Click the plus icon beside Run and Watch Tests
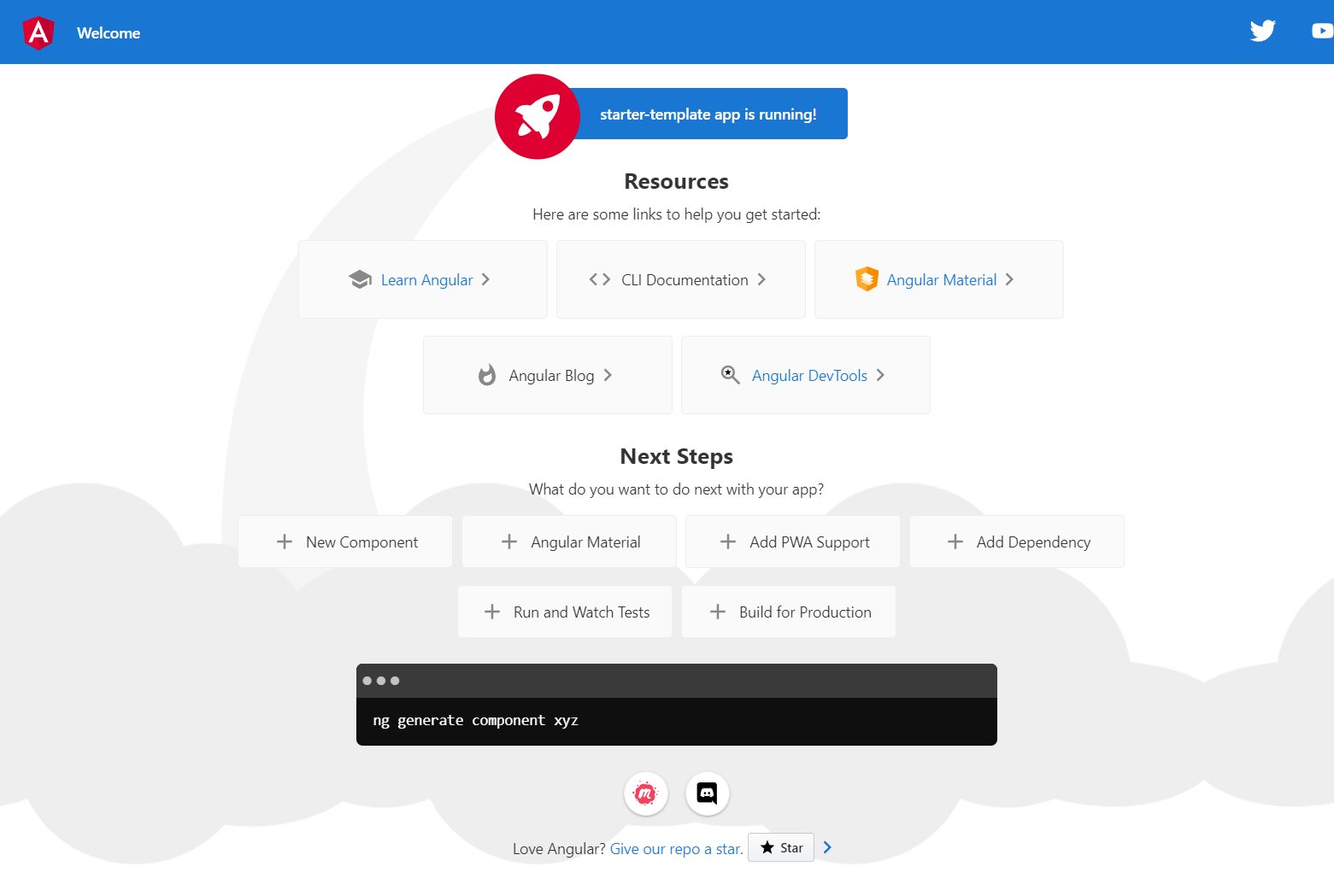Viewport: 1334px width, 896px height. pos(492,612)
